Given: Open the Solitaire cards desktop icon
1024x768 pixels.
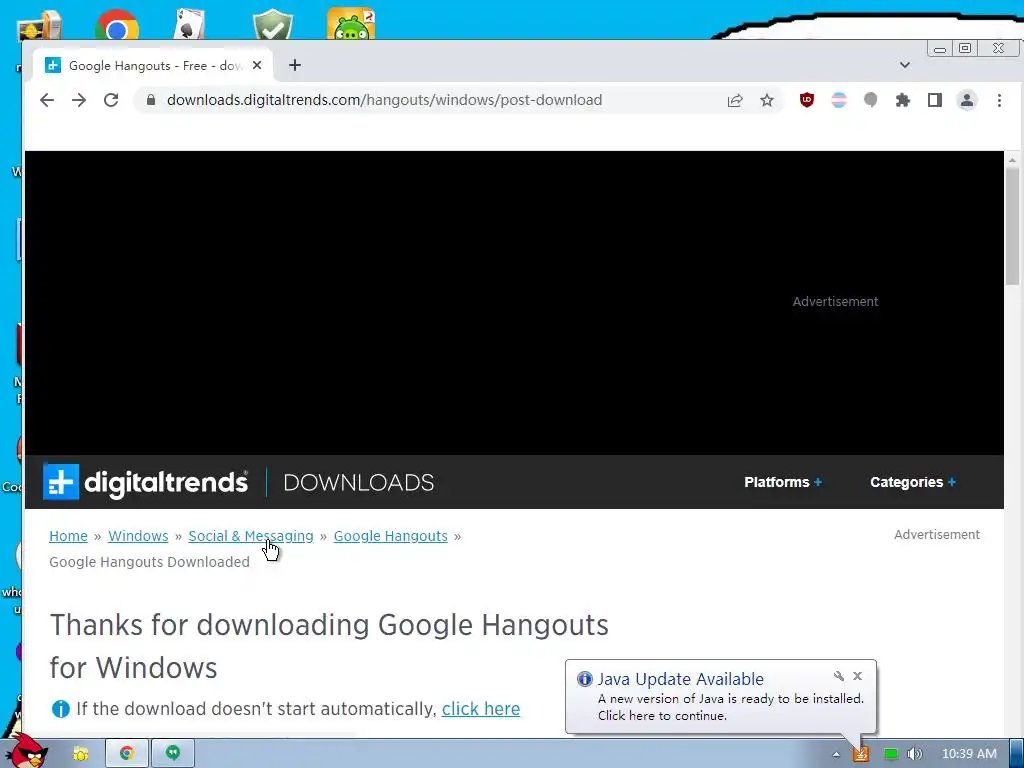Looking at the screenshot, I should tap(189, 25).
